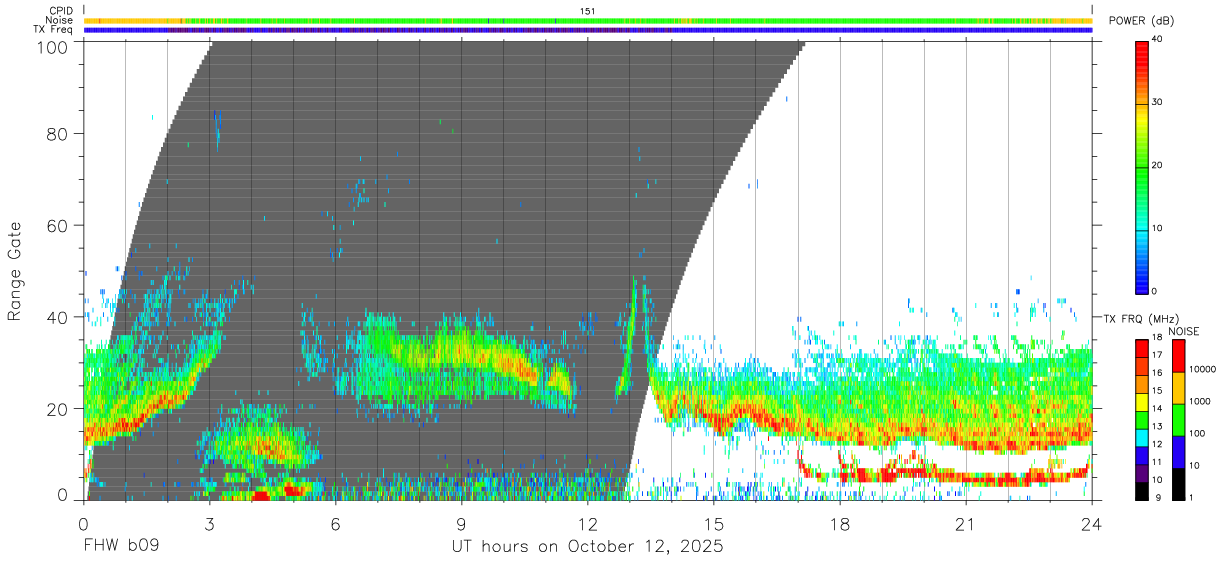
Task: Click the Noise row label at top
Action: (59, 20)
